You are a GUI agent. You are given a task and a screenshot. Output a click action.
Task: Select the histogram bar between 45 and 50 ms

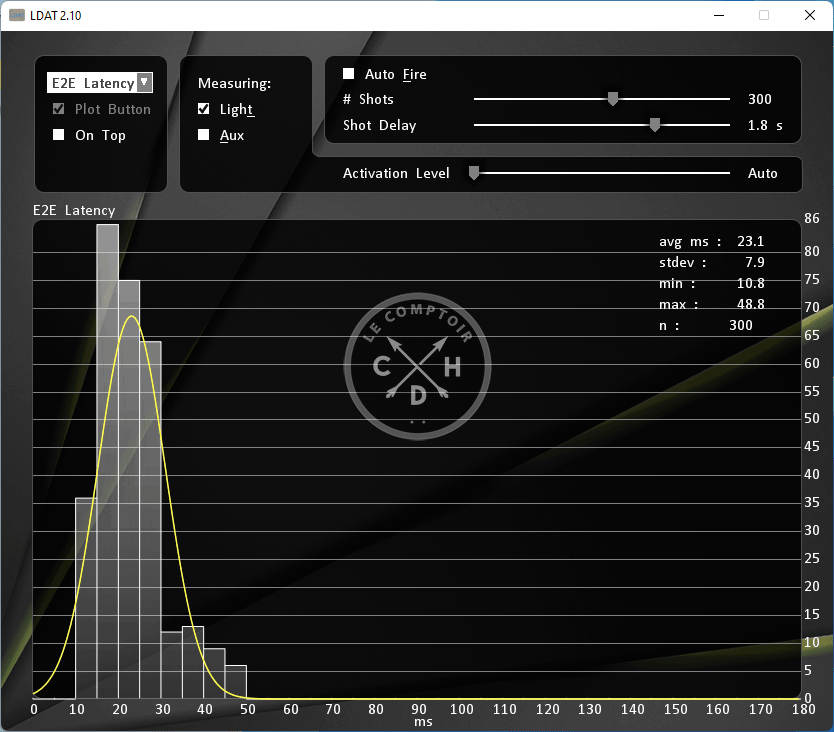click(x=235, y=682)
